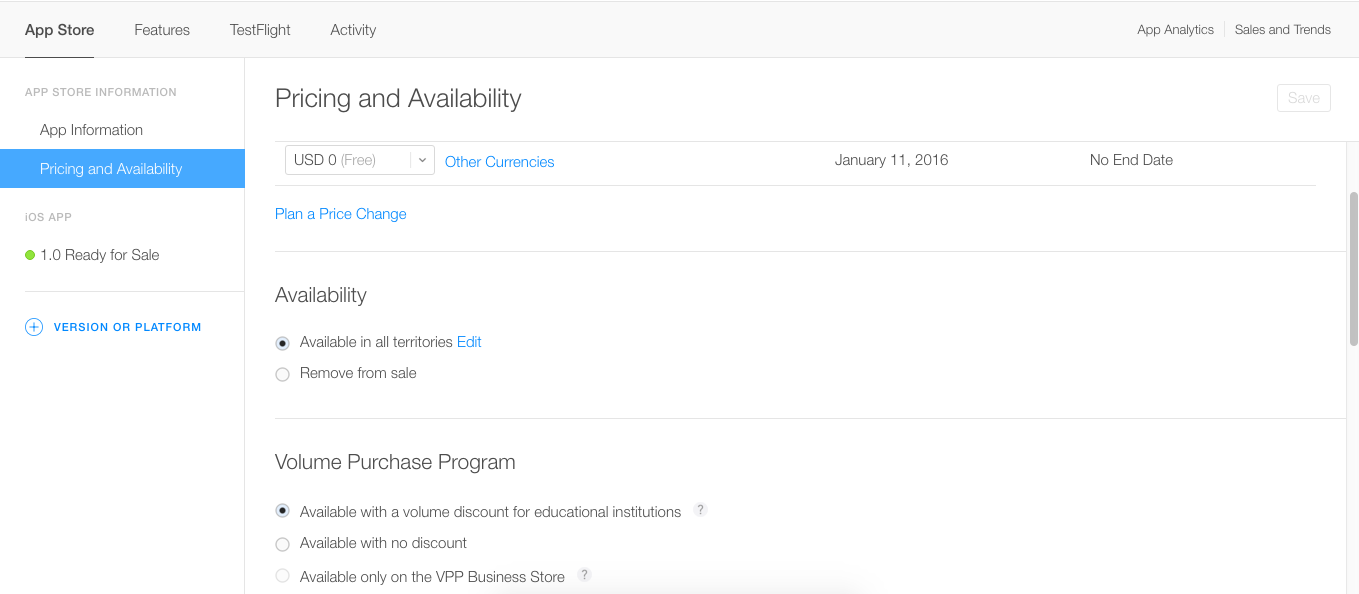
Task: Click the iOS APP sidebar label
Action: point(48,217)
